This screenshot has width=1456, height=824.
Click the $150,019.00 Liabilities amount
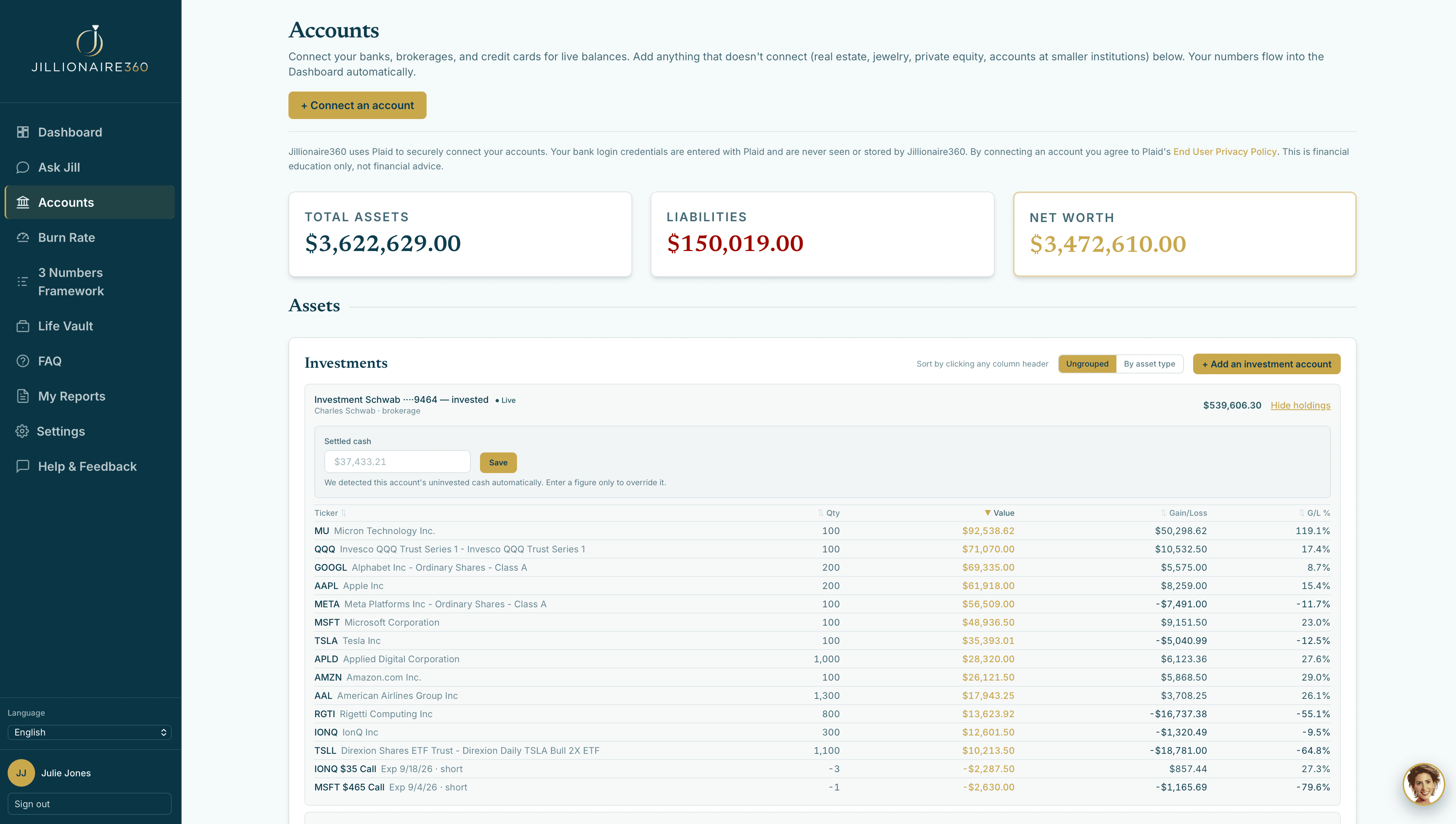pos(734,243)
